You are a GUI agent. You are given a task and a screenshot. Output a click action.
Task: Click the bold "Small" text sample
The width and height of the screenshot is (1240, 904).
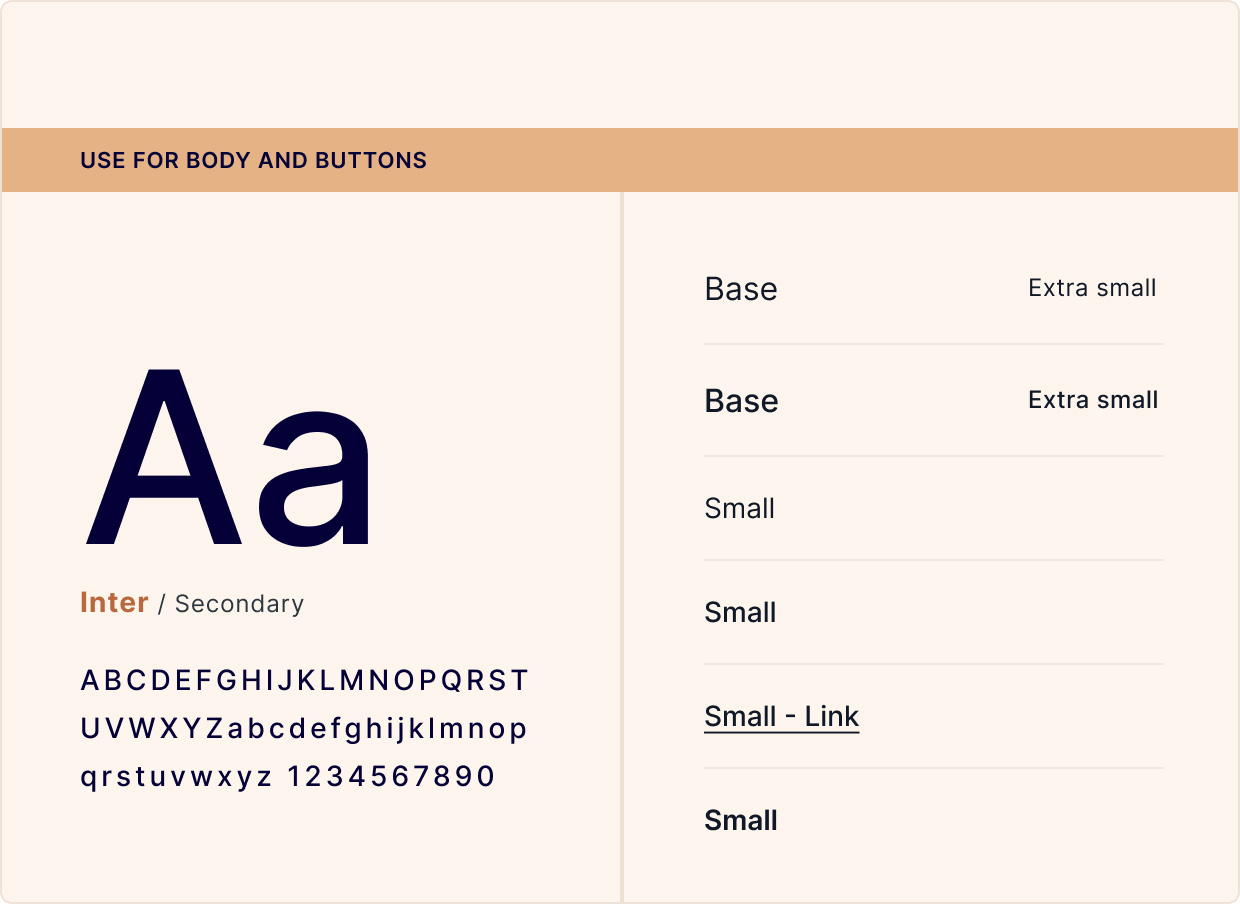[x=741, y=821]
